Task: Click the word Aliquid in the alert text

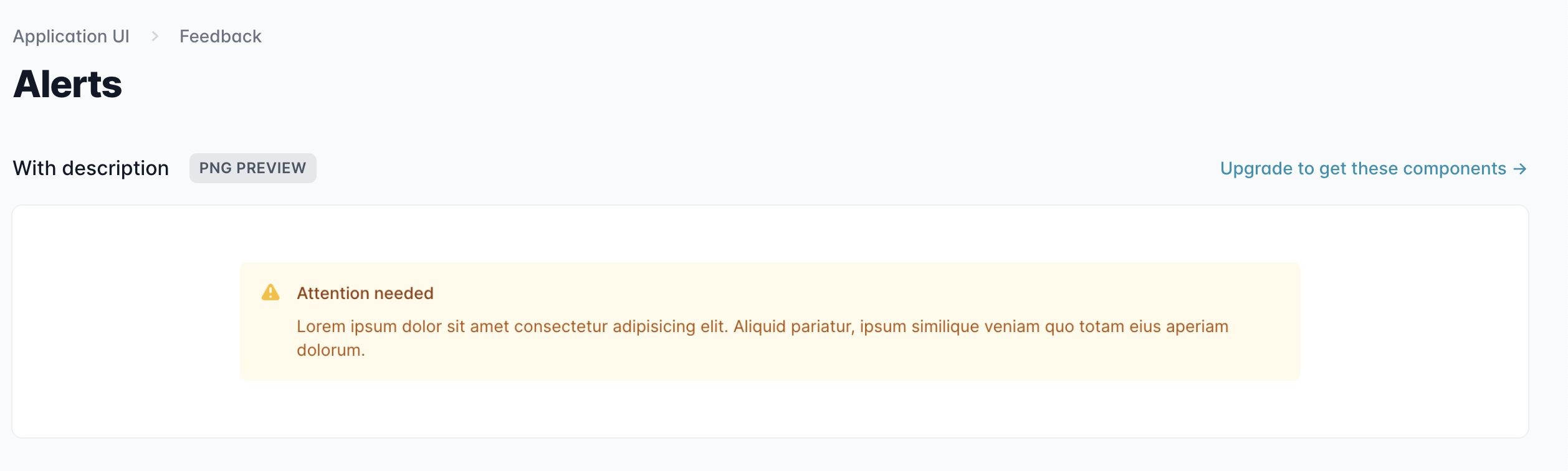Action: (760, 326)
